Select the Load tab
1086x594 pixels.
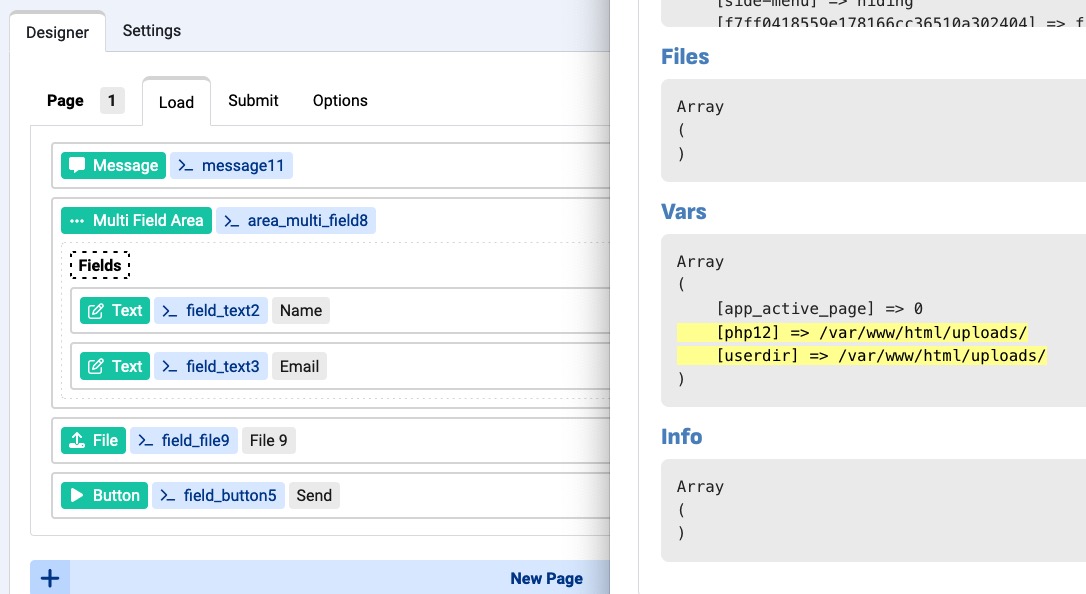[x=176, y=102]
